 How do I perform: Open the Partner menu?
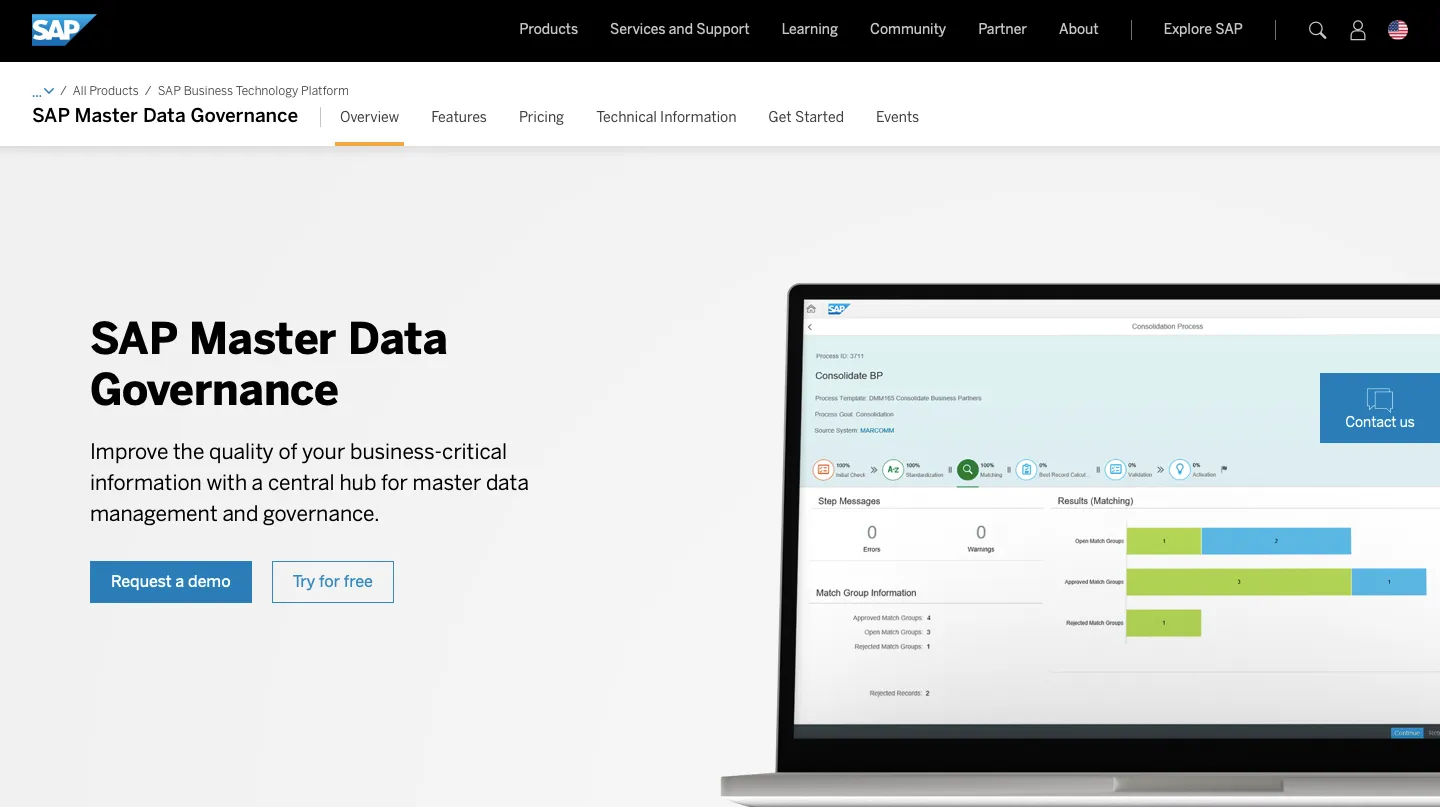click(1002, 29)
